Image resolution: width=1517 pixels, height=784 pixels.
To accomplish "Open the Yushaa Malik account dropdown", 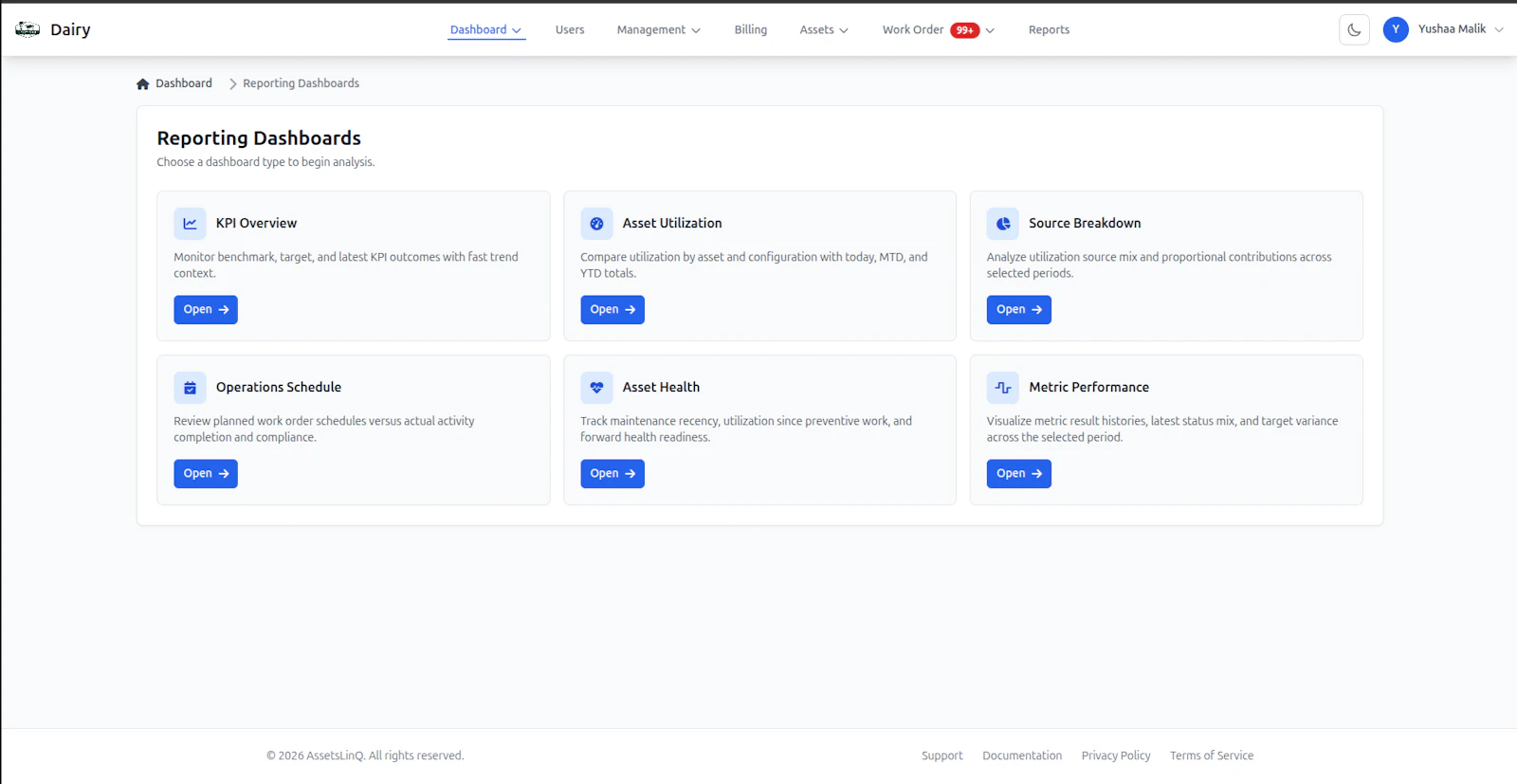I will [x=1443, y=29].
